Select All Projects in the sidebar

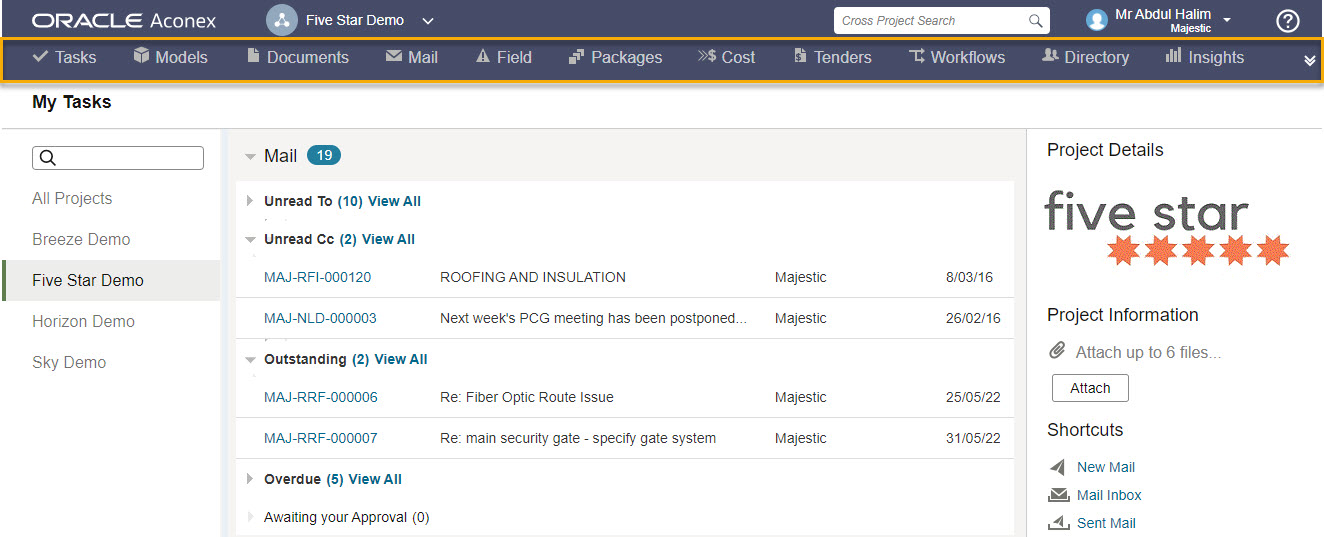point(72,198)
